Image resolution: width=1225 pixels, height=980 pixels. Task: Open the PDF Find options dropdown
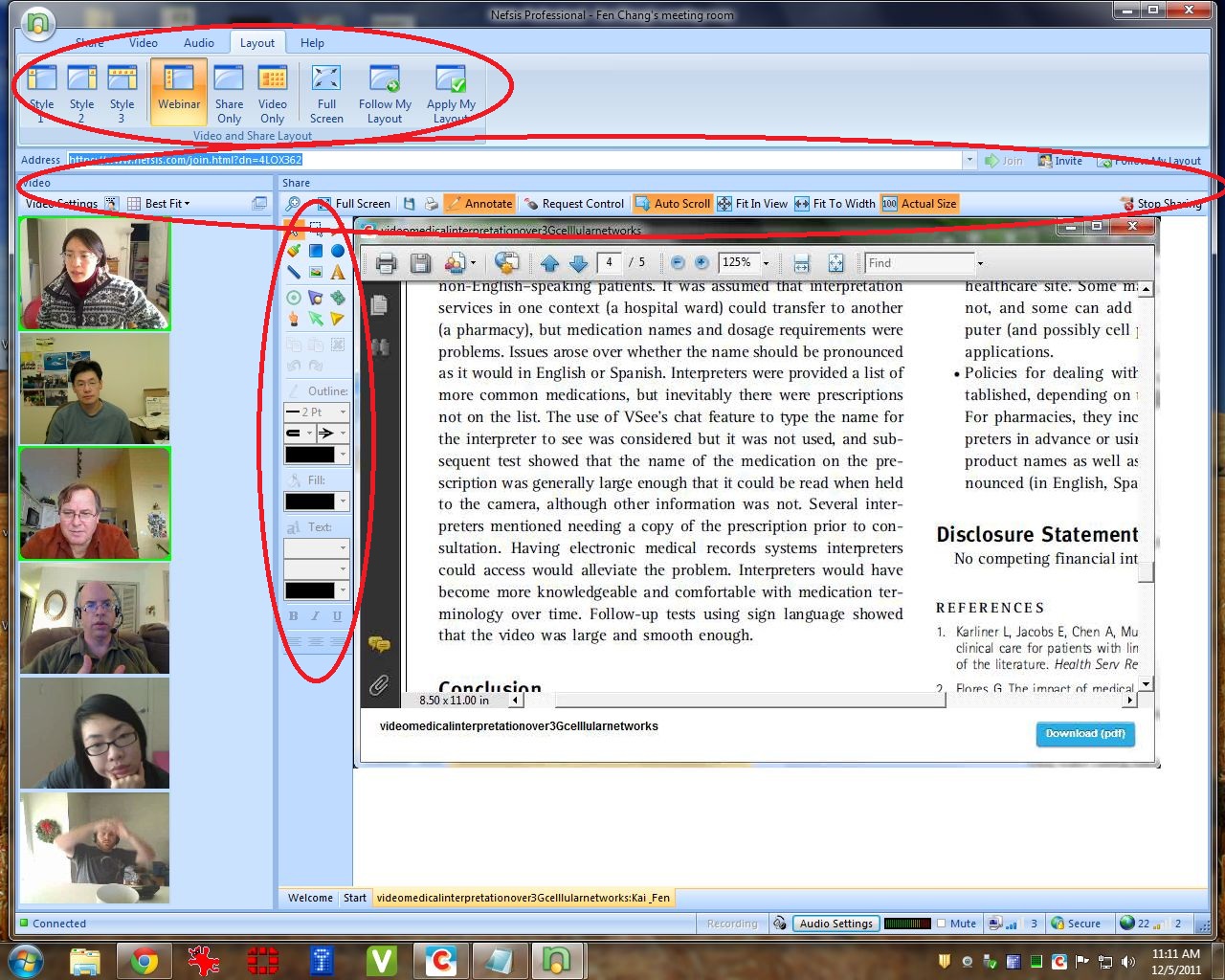tap(979, 263)
